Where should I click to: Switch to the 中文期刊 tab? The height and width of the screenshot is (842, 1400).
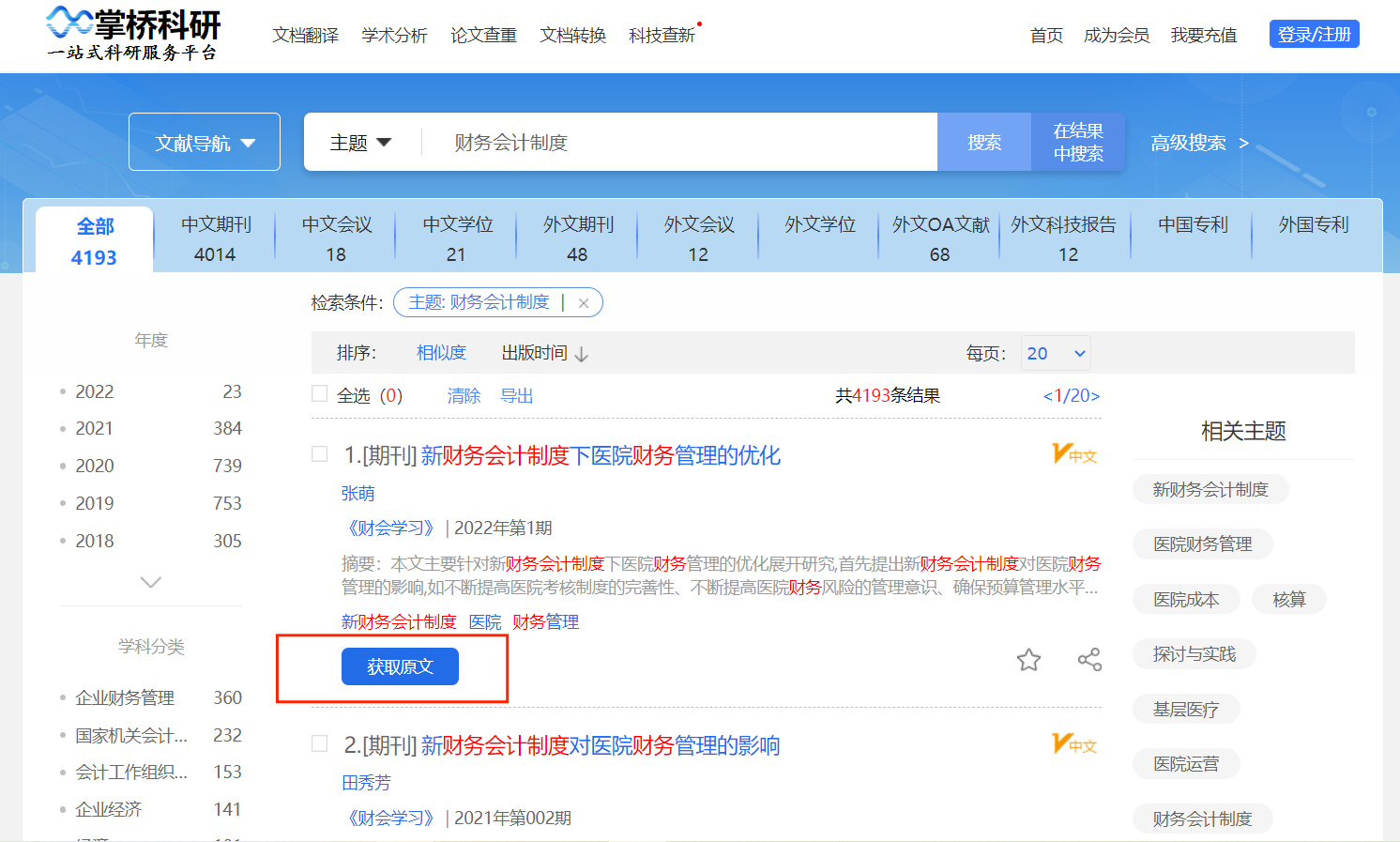[215, 238]
